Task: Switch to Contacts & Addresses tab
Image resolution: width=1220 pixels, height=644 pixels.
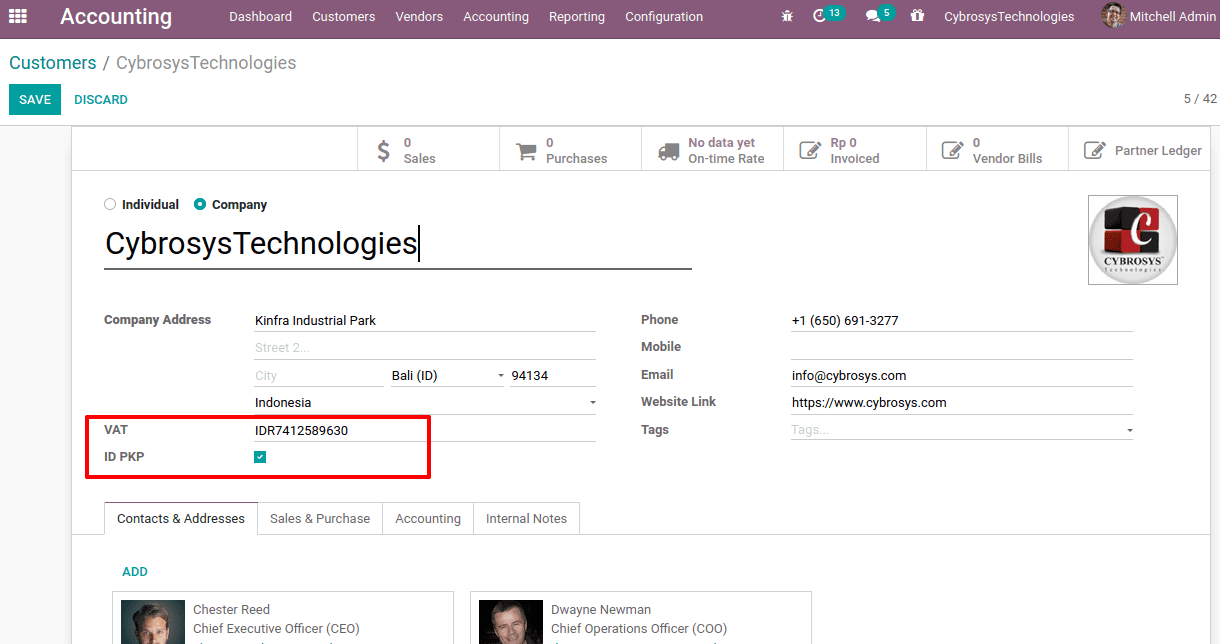Action: (x=181, y=518)
